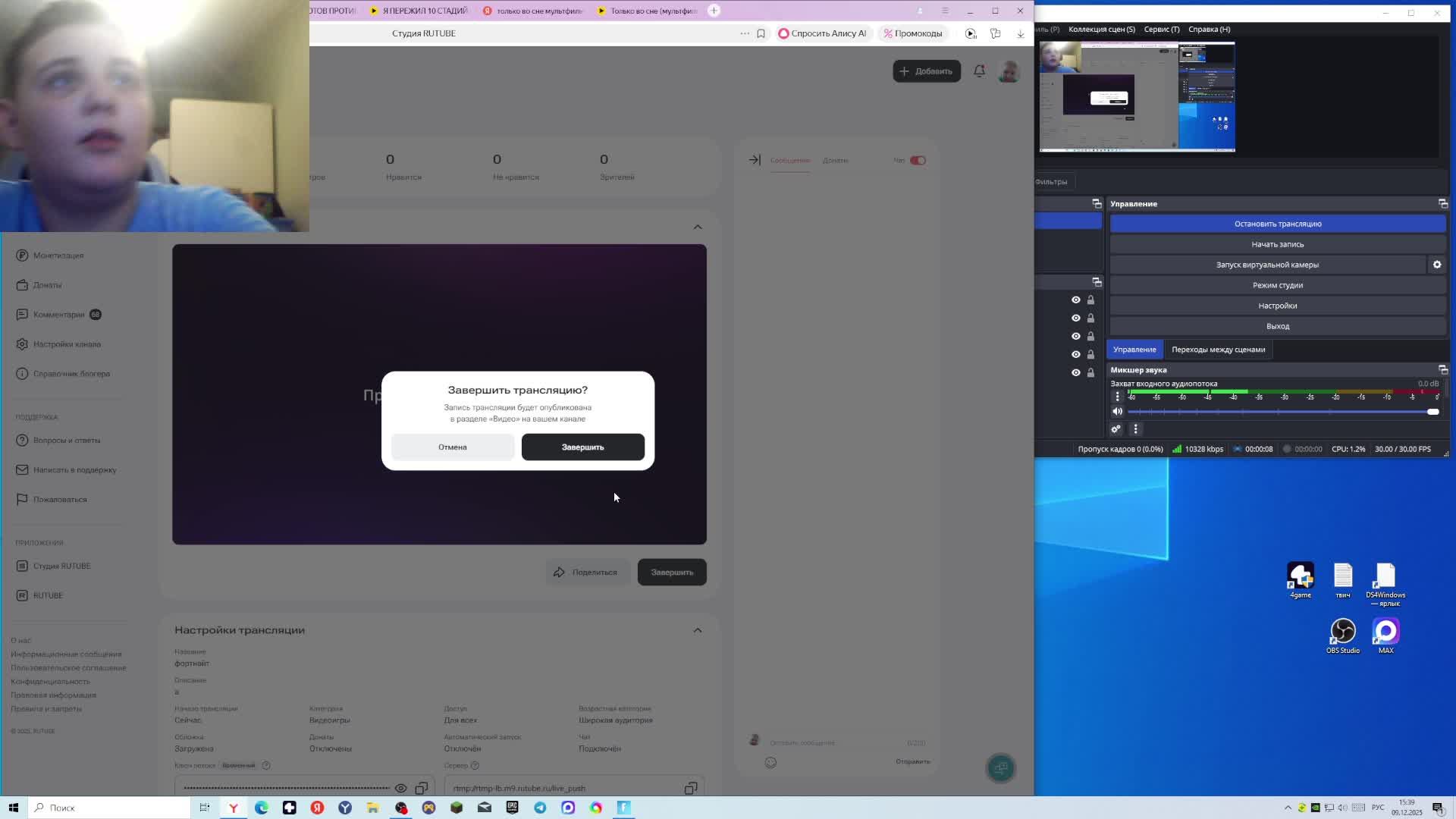Copy the RTMP server URL

(x=690, y=789)
